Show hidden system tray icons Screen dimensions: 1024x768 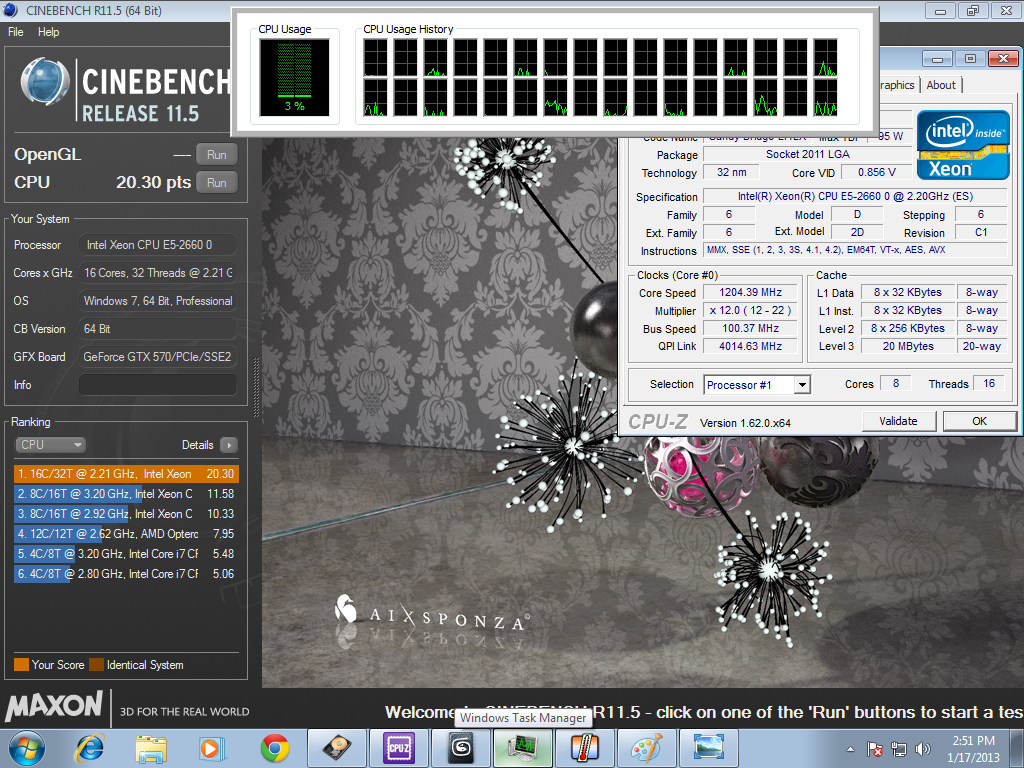click(850, 749)
